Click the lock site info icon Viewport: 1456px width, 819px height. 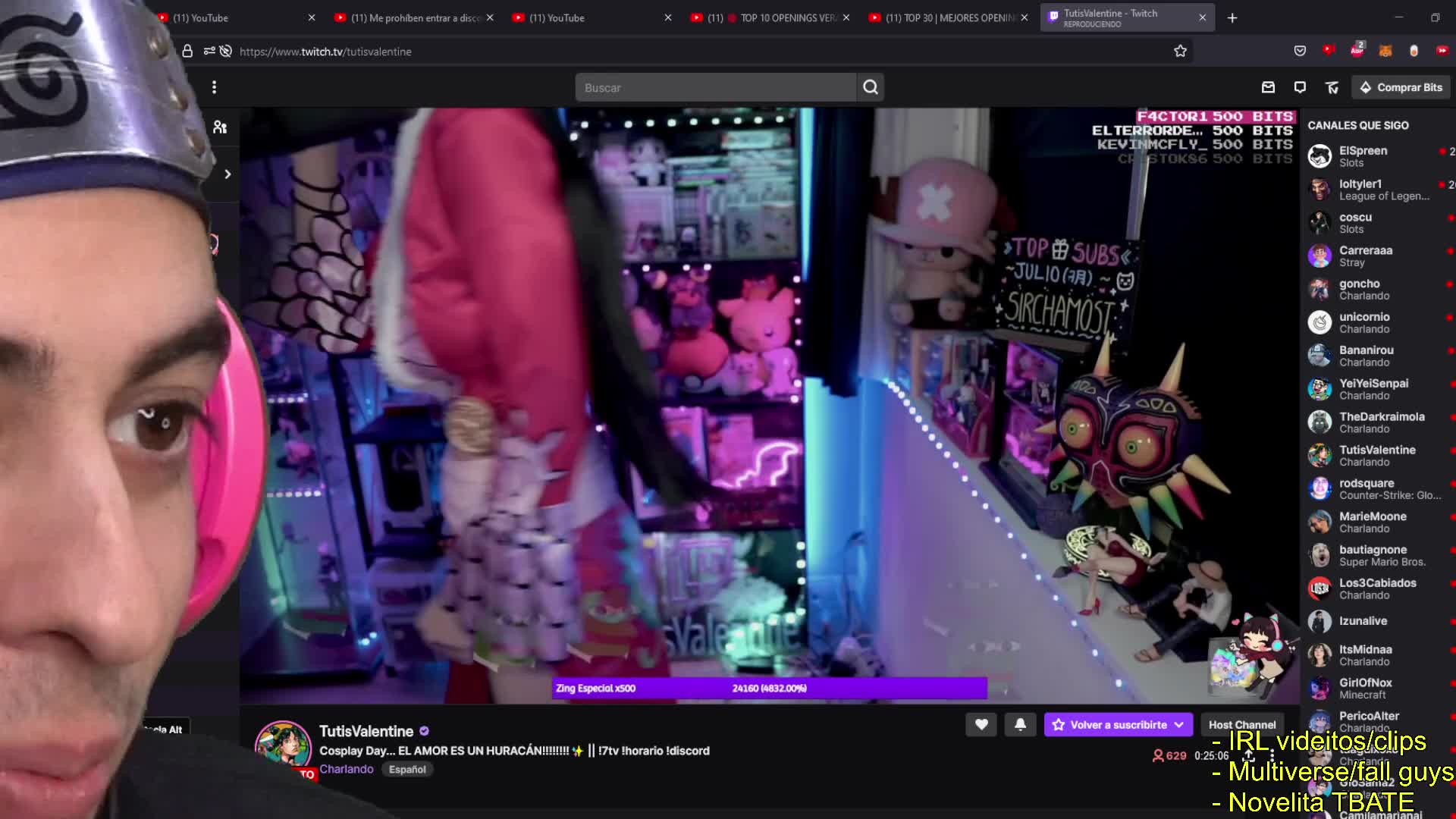187,51
